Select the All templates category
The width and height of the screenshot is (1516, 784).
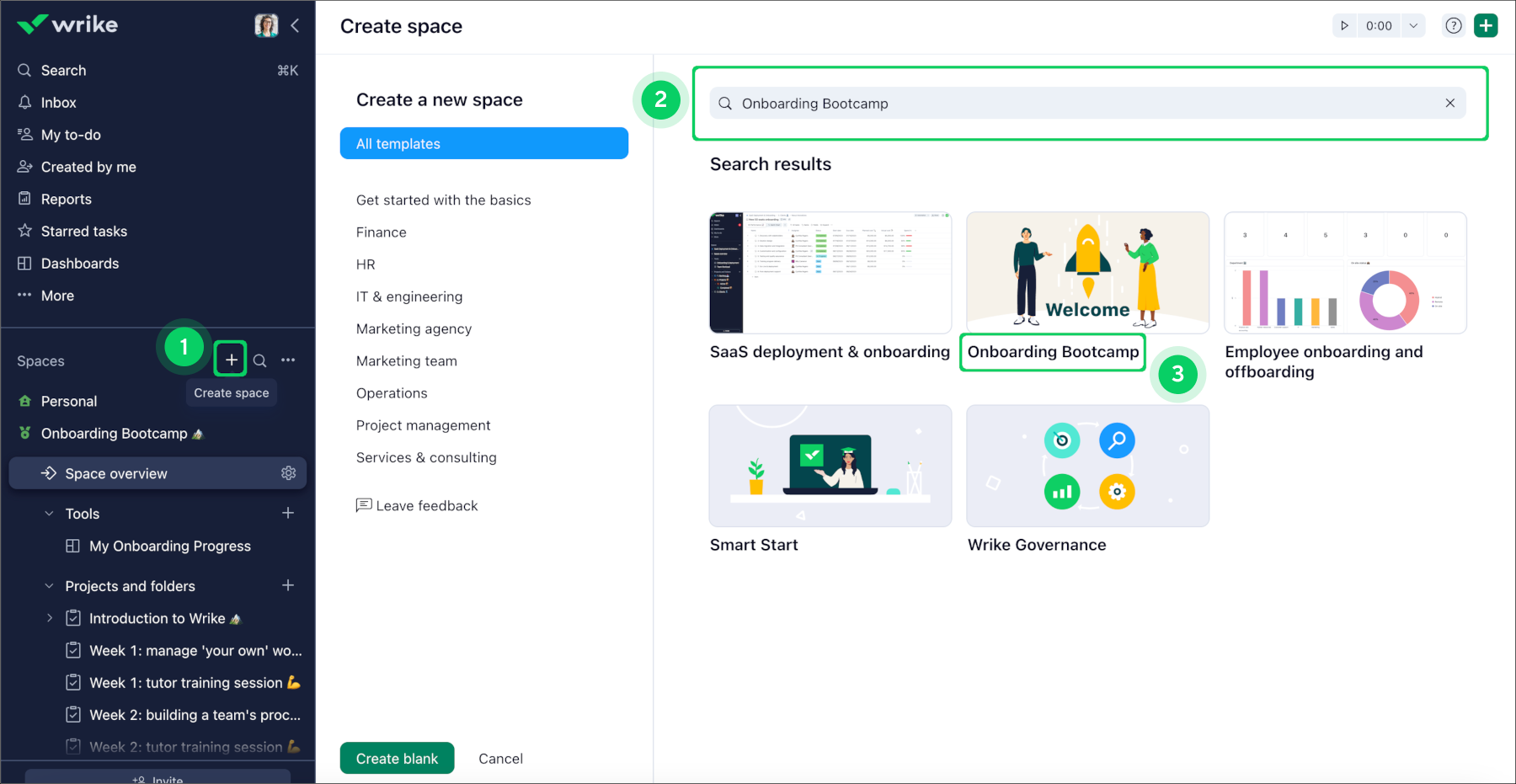[483, 144]
